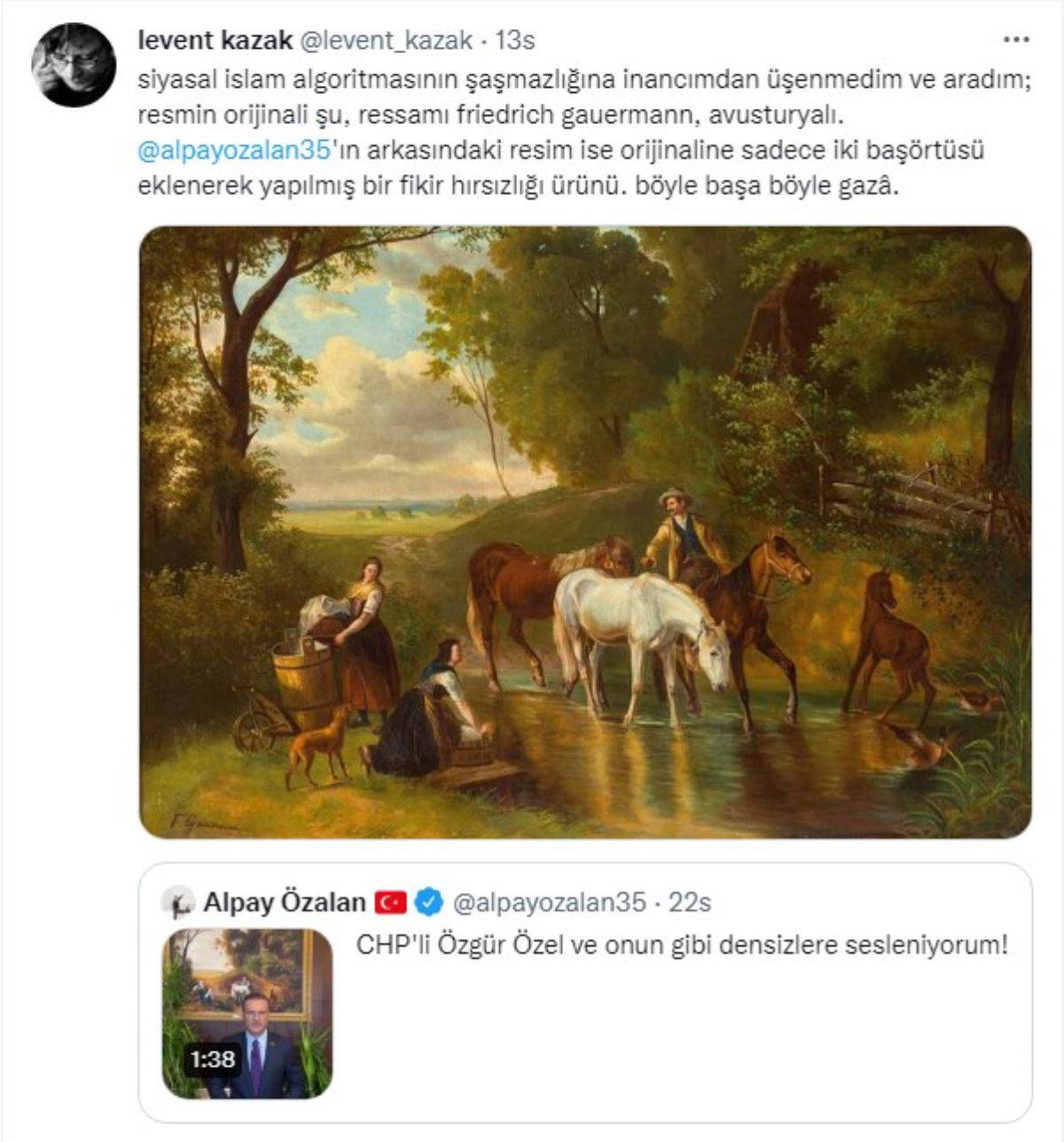1064x1142 pixels.
Task: Open Alpay Özalan's name in quoted tweet
Action: click(x=285, y=903)
